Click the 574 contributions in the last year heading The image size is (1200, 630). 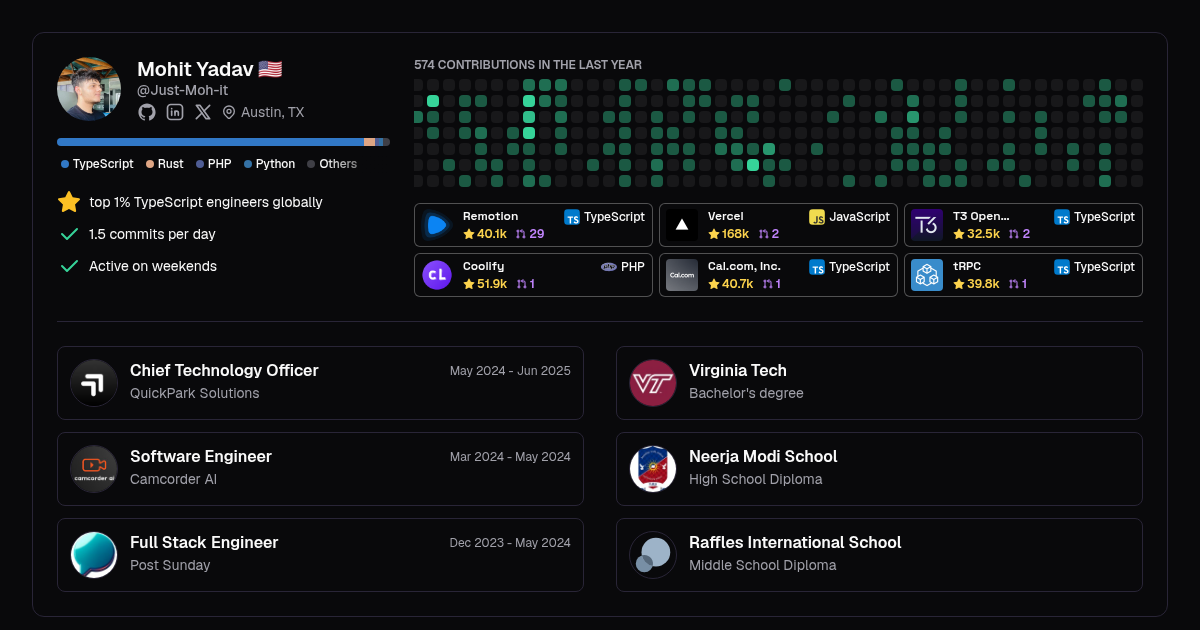coord(528,65)
